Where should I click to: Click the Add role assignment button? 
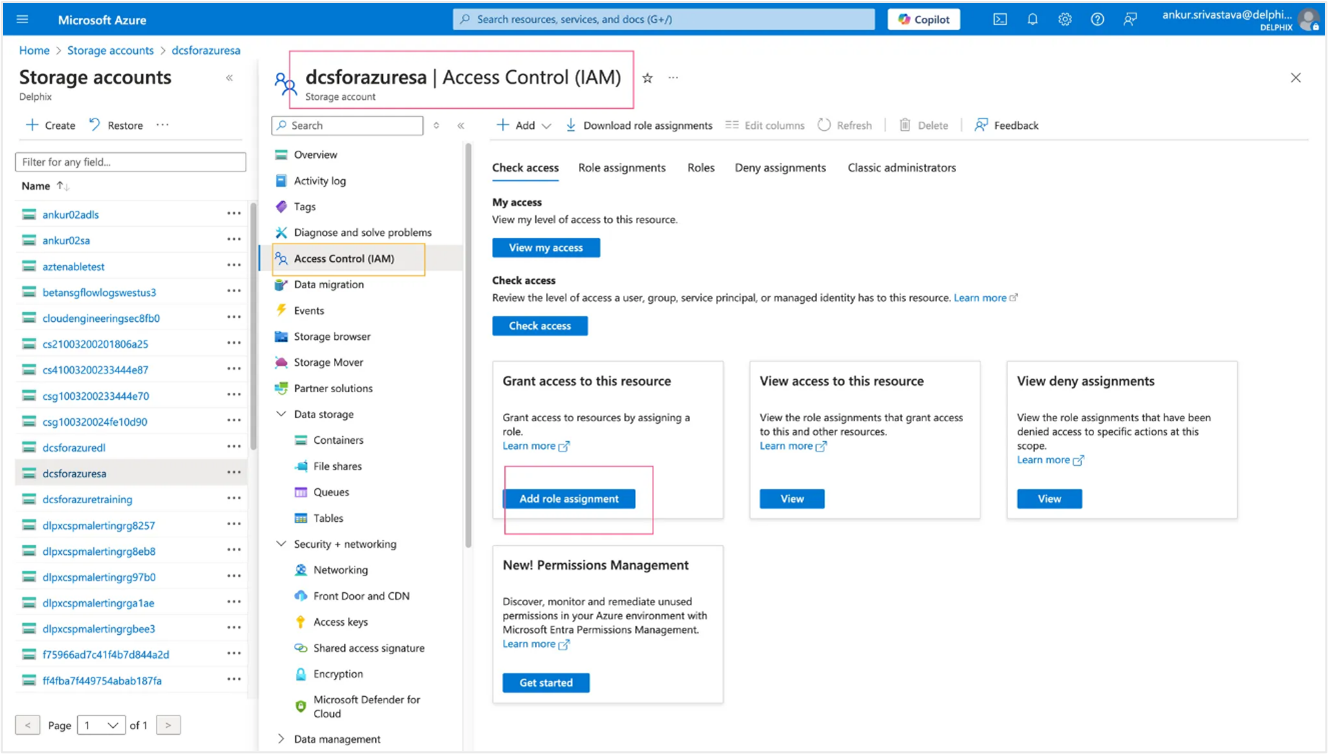569,499
